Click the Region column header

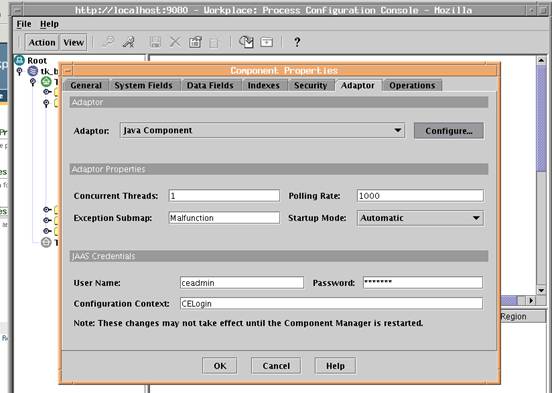point(522,317)
